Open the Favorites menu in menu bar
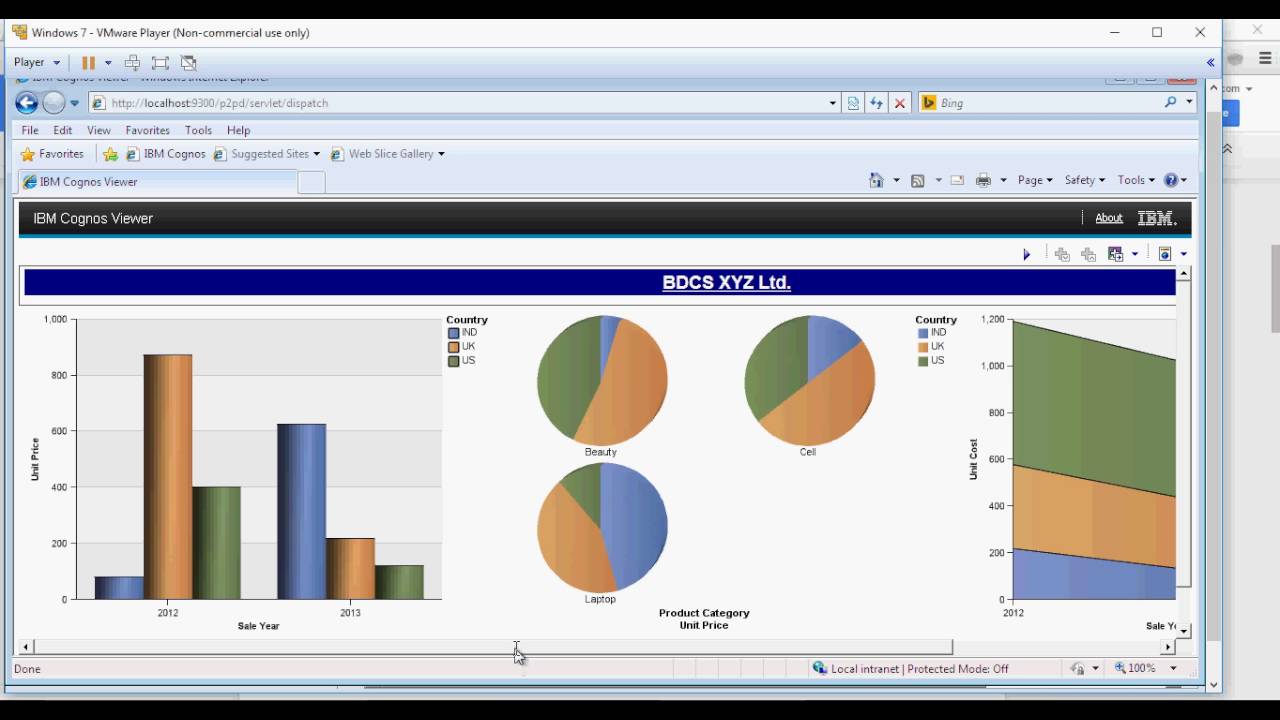Image resolution: width=1280 pixels, height=720 pixels. [x=147, y=130]
